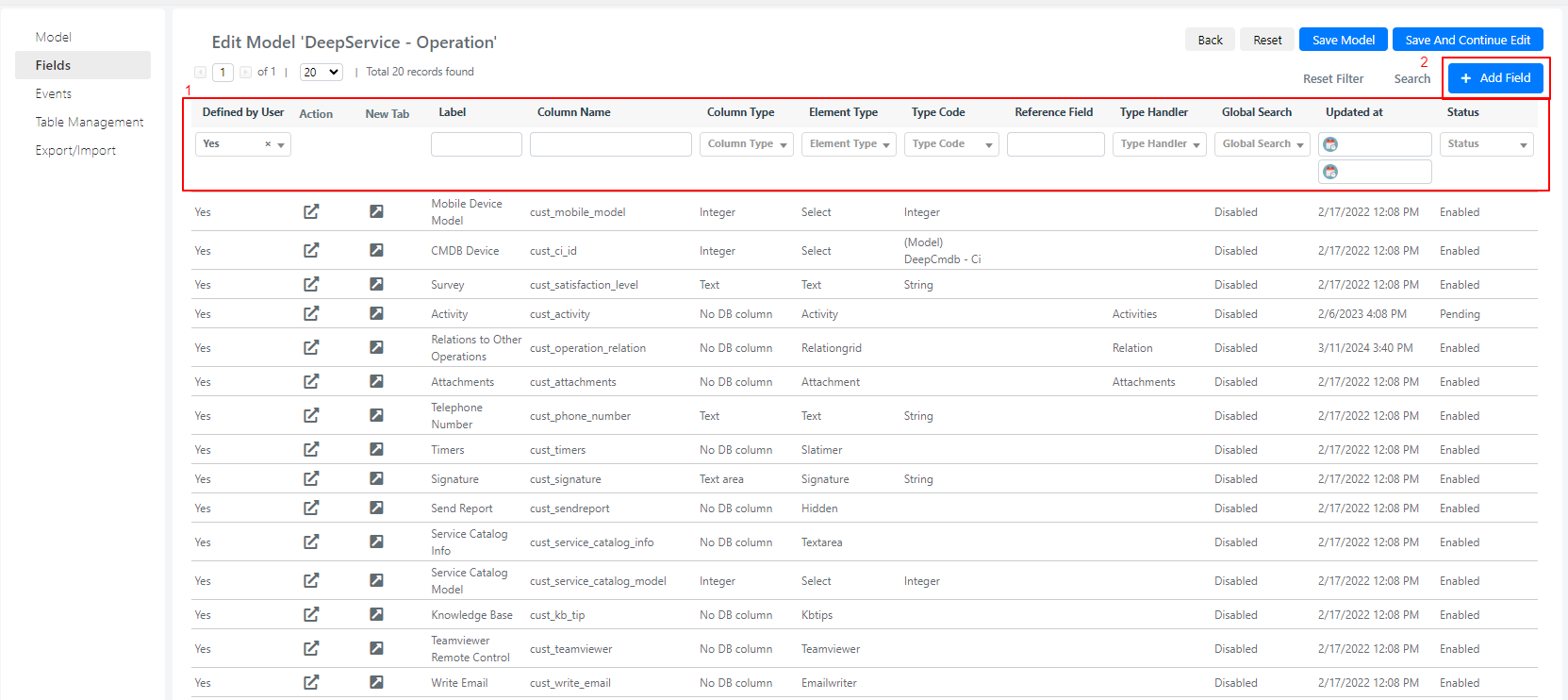This screenshot has width=1568, height=700.
Task: Go to previous page arrow
Action: click(x=200, y=72)
